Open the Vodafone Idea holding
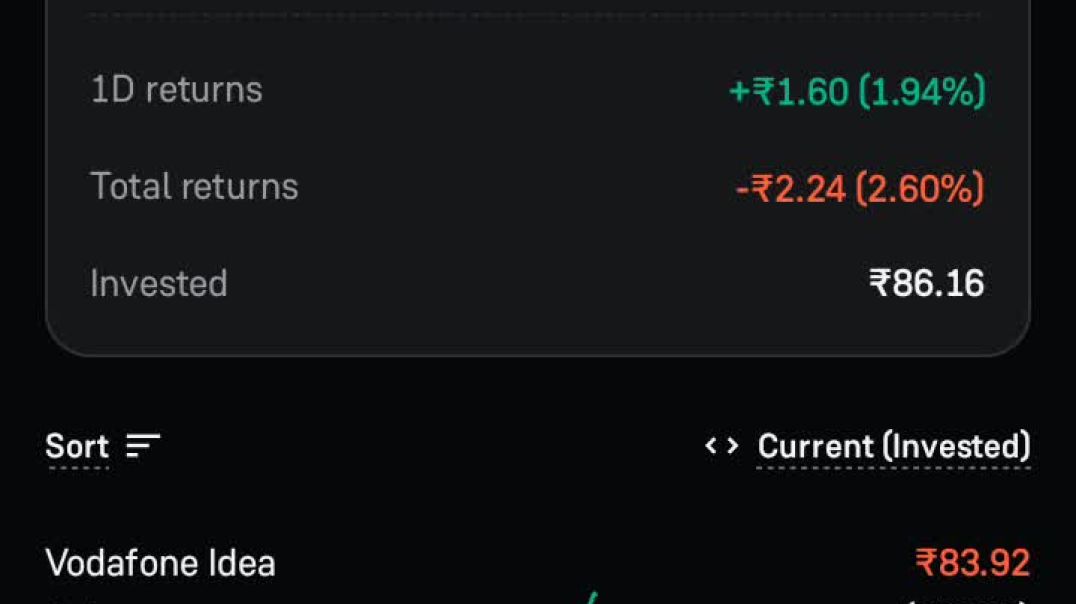The height and width of the screenshot is (604, 1076). tap(160, 562)
